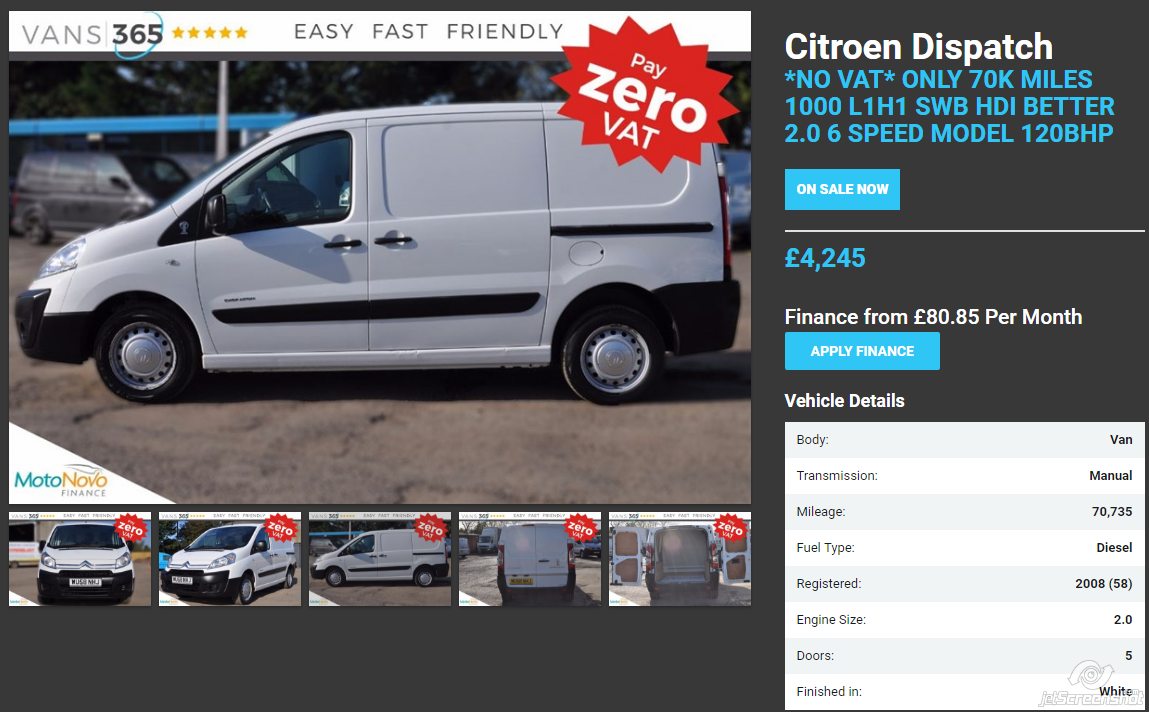Click the red Pay Zero VAT badge
The height and width of the screenshot is (712, 1149).
coord(645,95)
